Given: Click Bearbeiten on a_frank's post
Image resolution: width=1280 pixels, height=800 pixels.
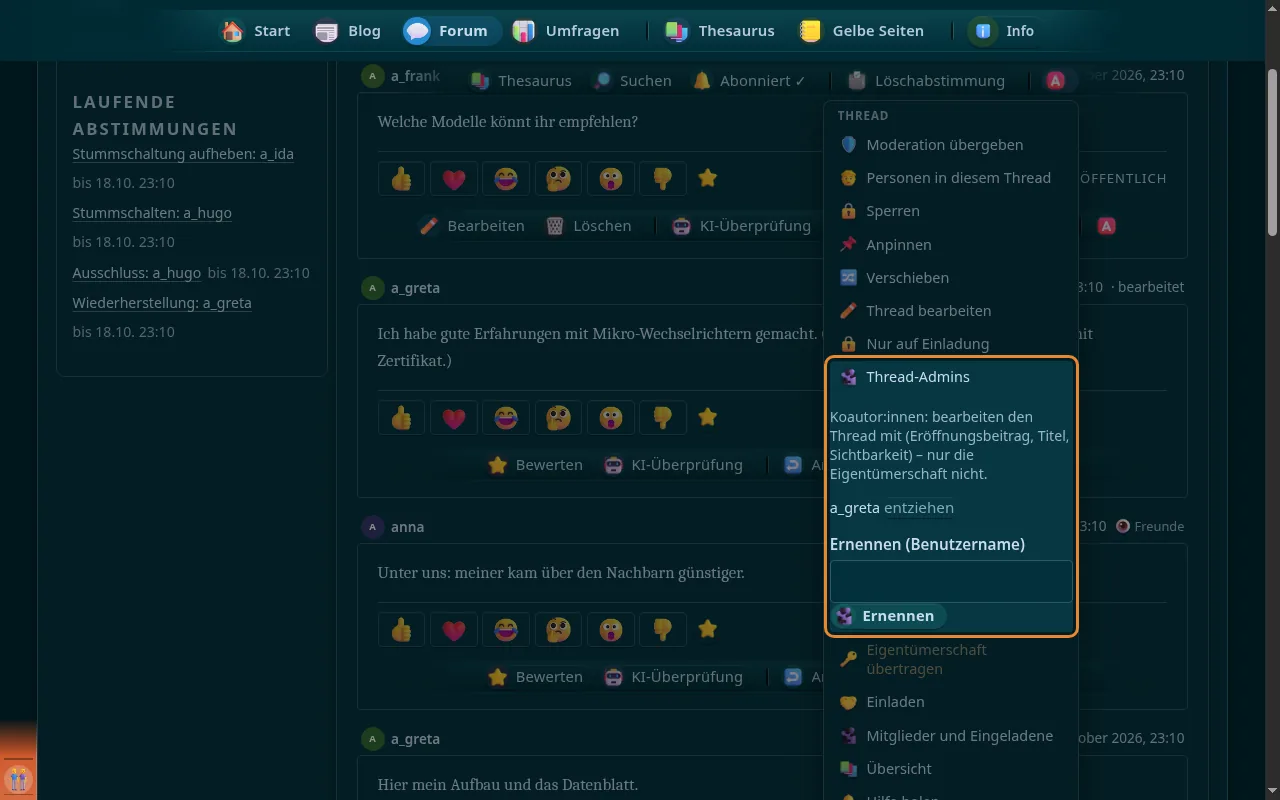Looking at the screenshot, I should click(x=473, y=226).
